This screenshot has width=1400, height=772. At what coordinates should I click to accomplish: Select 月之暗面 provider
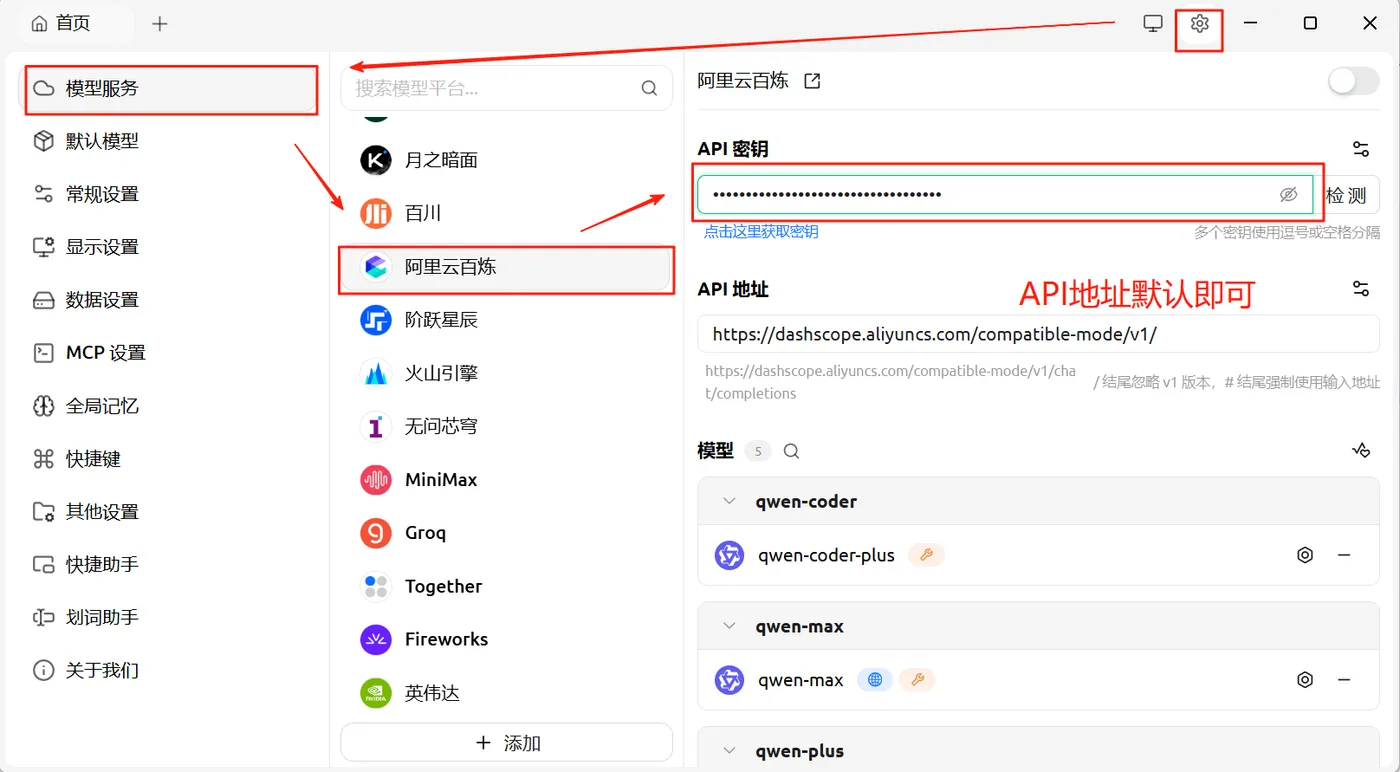pos(506,160)
